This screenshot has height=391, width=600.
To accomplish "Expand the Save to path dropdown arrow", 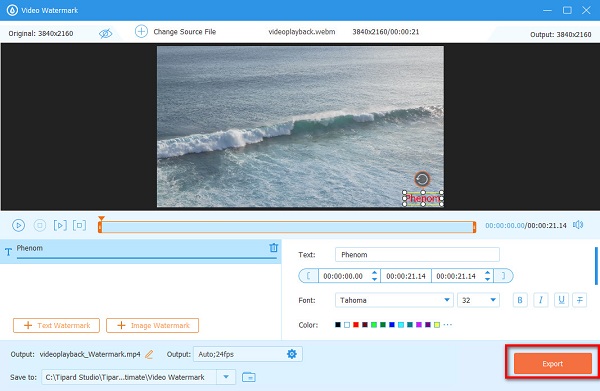I will (x=226, y=377).
